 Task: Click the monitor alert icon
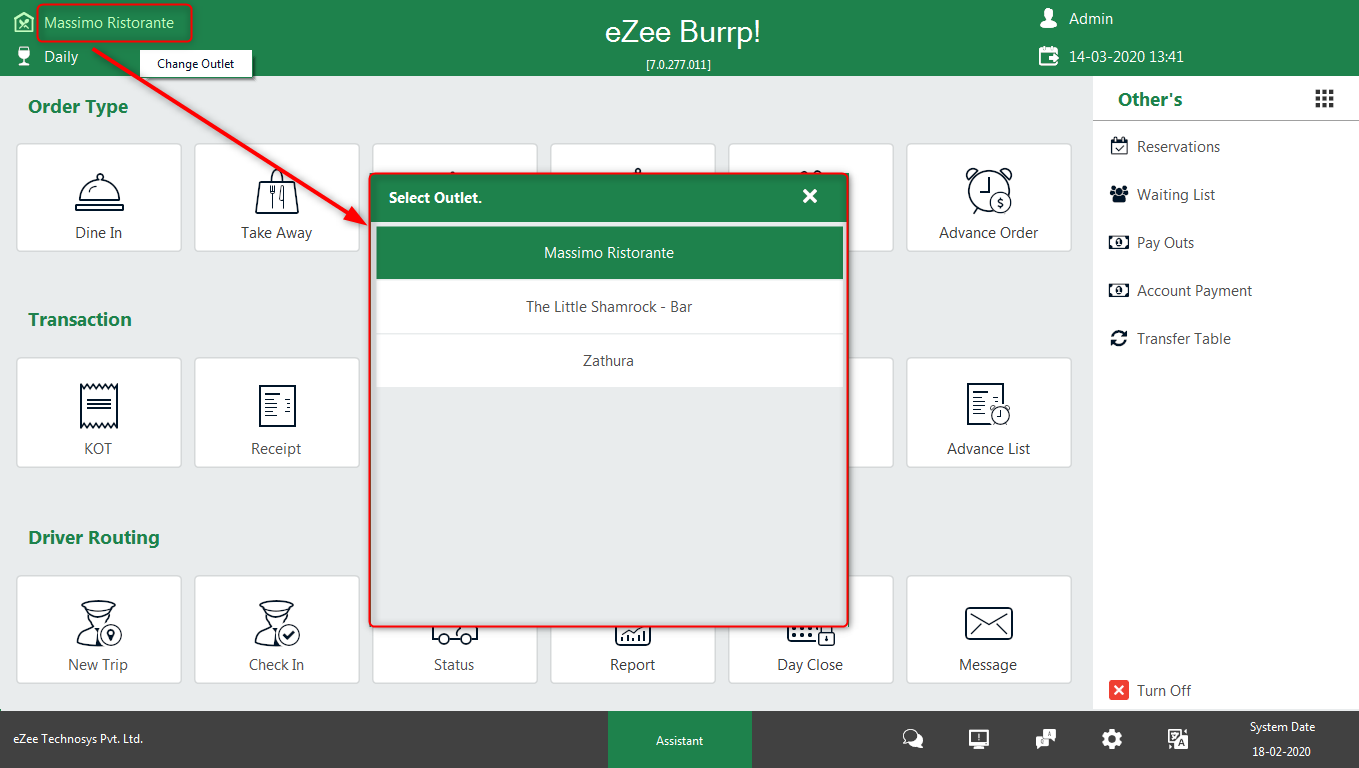[979, 739]
